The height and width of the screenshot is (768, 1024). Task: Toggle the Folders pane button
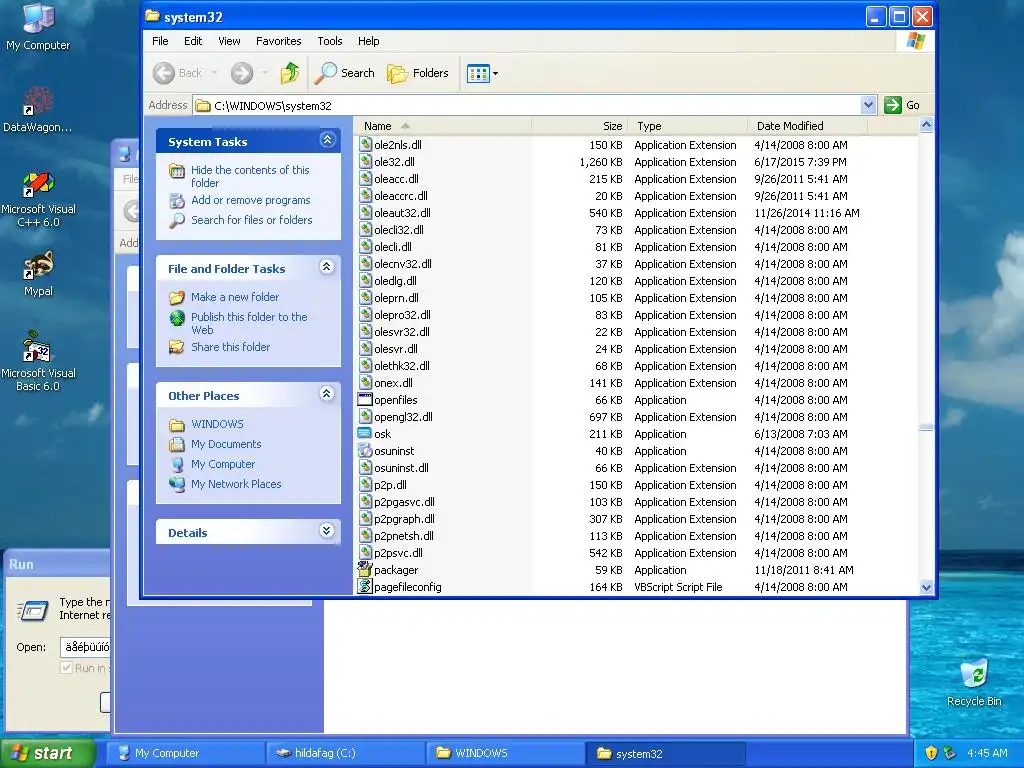pyautogui.click(x=417, y=73)
